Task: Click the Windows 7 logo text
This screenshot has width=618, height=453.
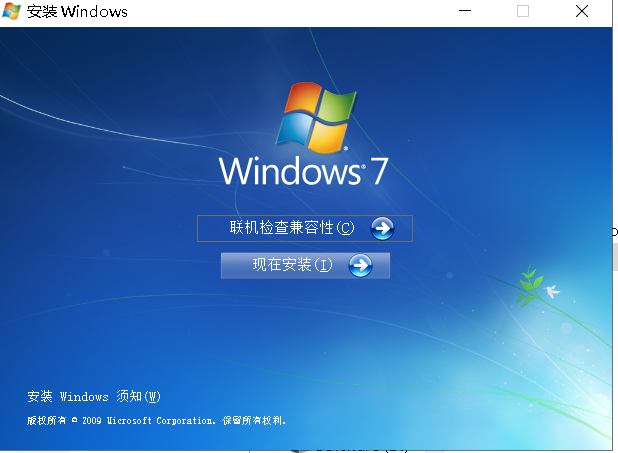Action: (x=304, y=171)
